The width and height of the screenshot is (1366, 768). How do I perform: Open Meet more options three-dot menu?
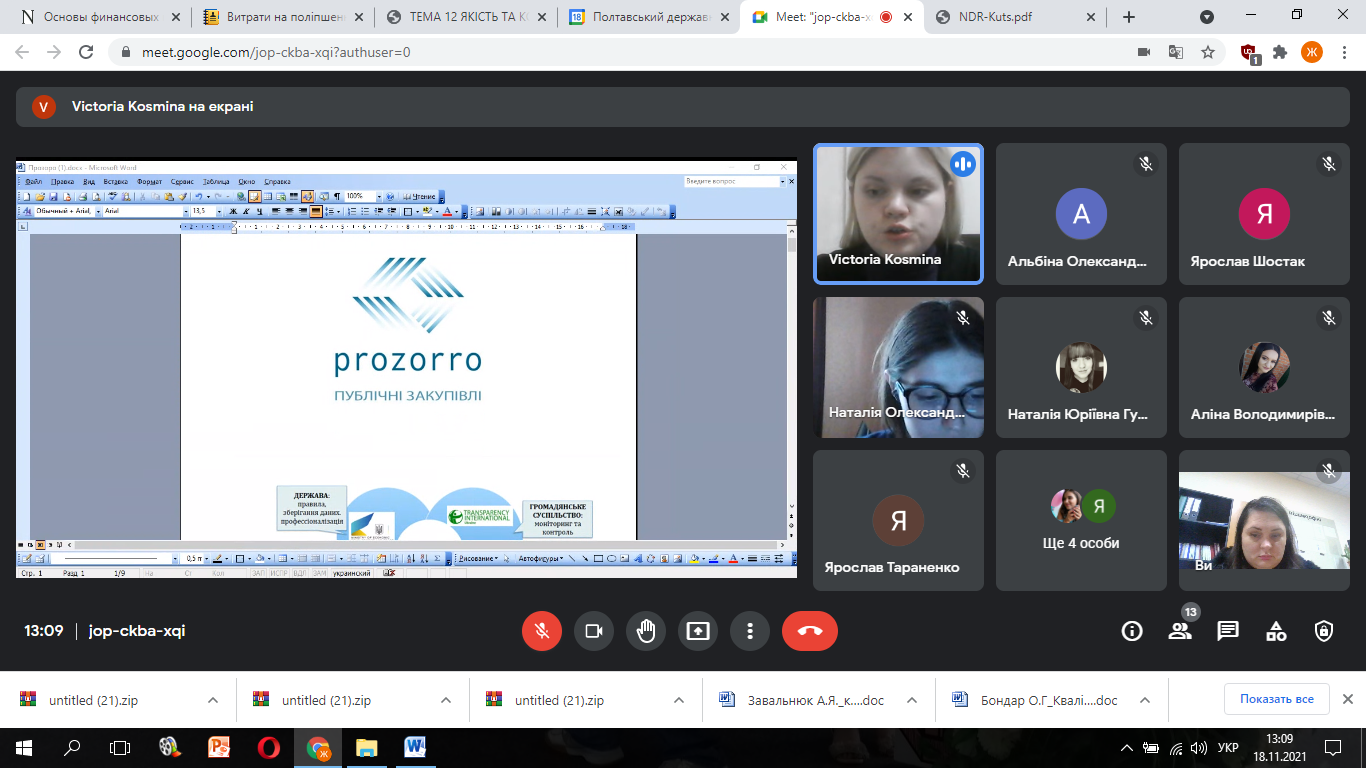(x=750, y=631)
